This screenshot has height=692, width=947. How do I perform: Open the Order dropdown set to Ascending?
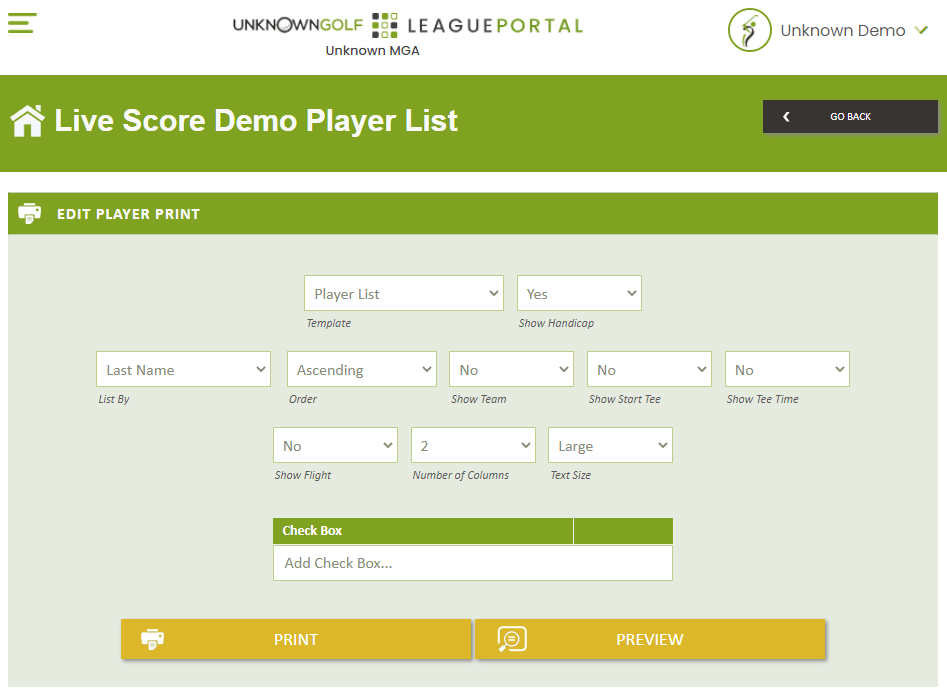coord(362,370)
